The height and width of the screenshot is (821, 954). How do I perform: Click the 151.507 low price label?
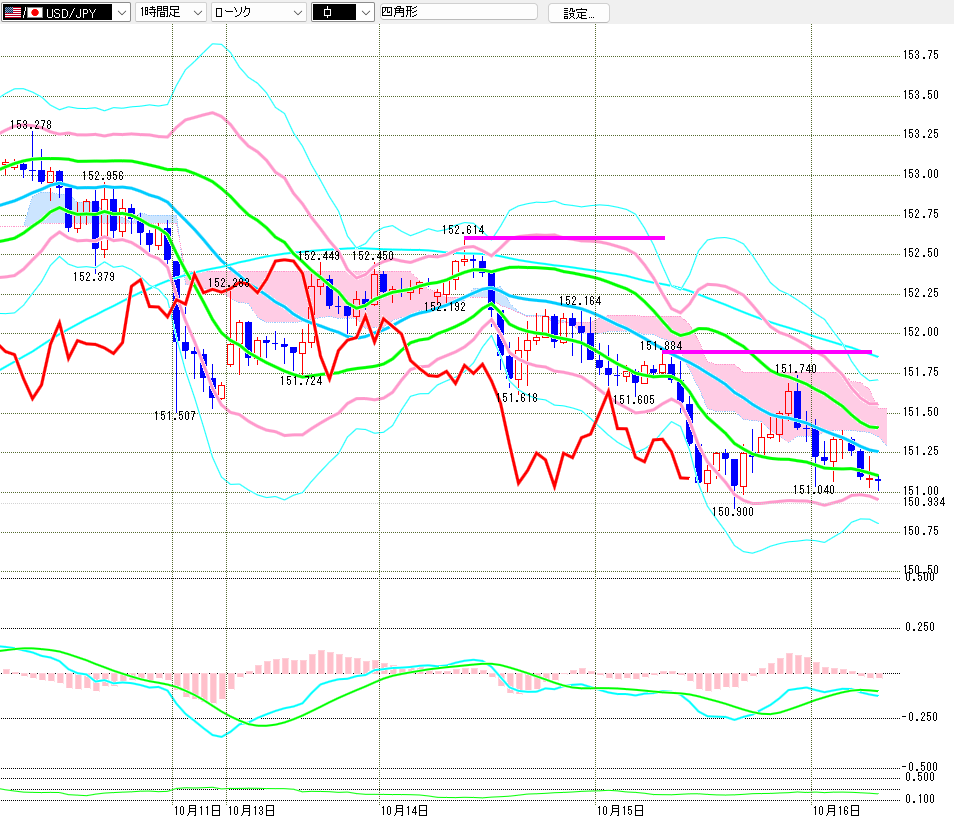tap(174, 416)
